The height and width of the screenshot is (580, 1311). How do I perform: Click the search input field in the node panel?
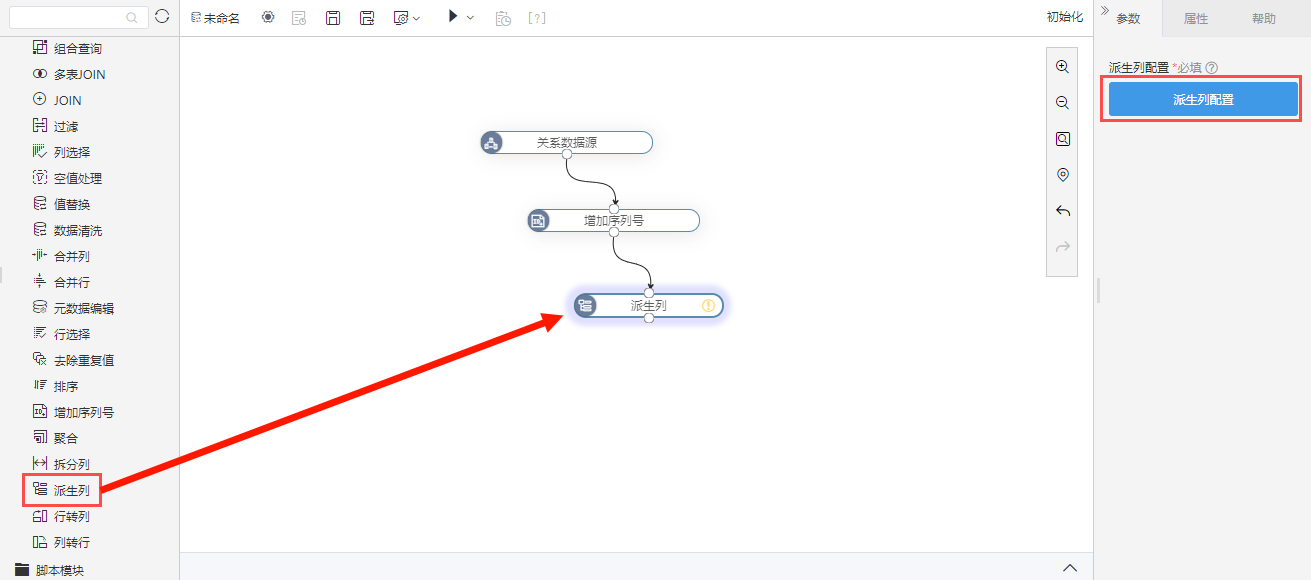pyautogui.click(x=78, y=17)
